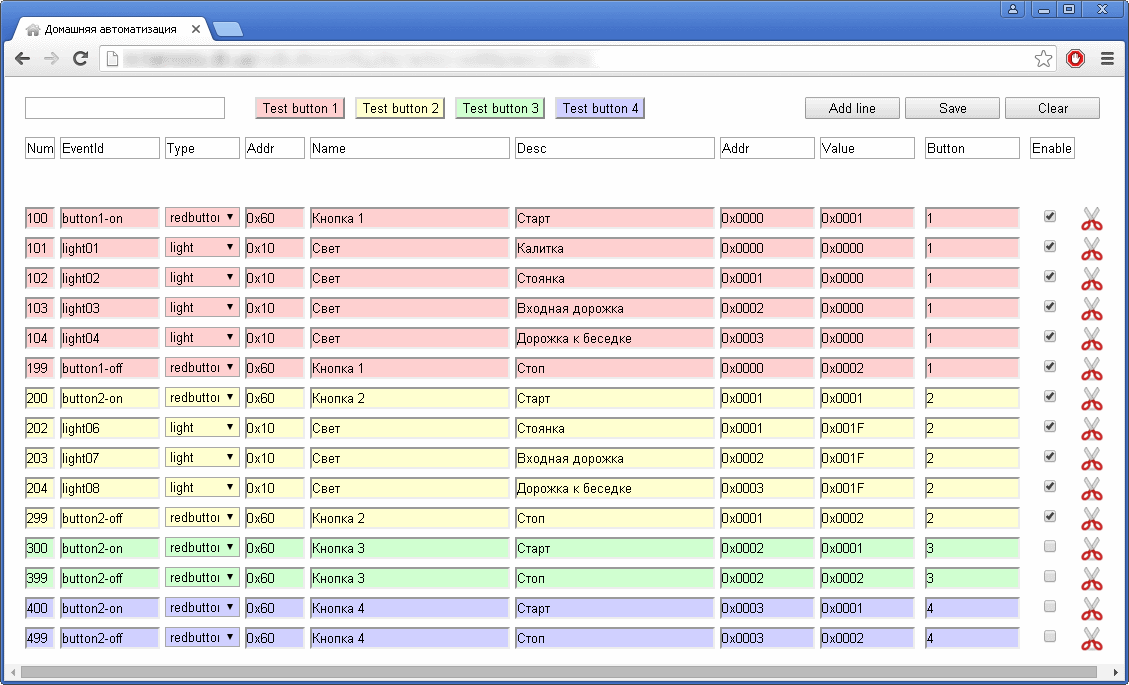Click Test button 3

pyautogui.click(x=500, y=108)
